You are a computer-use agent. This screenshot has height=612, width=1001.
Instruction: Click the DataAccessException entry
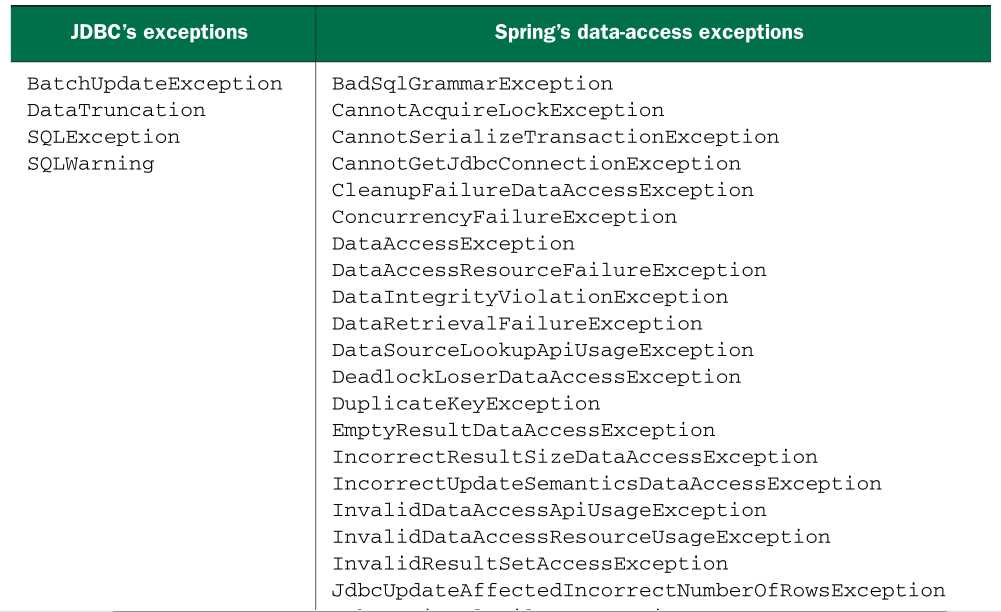coord(453,244)
